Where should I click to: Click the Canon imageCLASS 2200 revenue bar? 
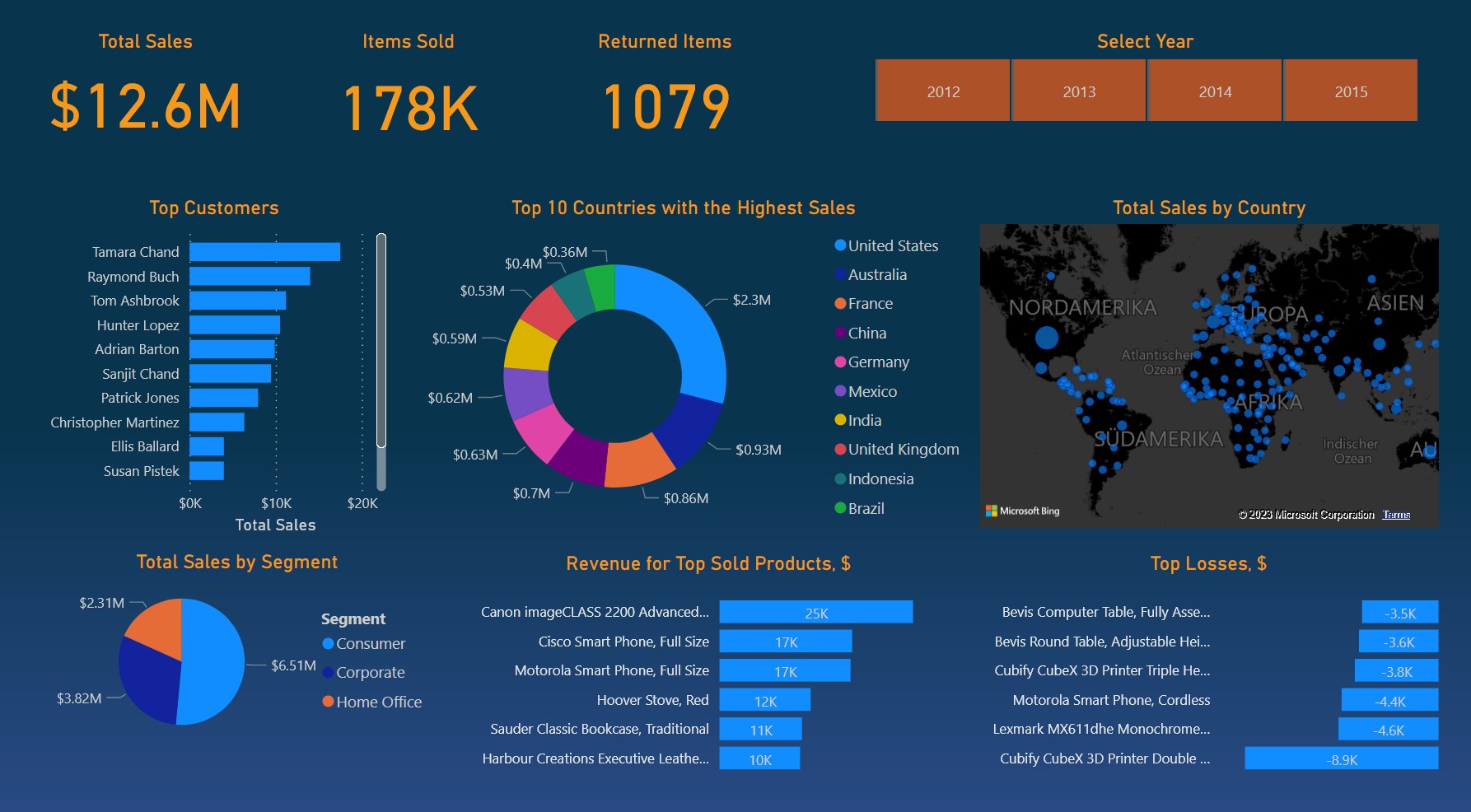click(x=815, y=612)
